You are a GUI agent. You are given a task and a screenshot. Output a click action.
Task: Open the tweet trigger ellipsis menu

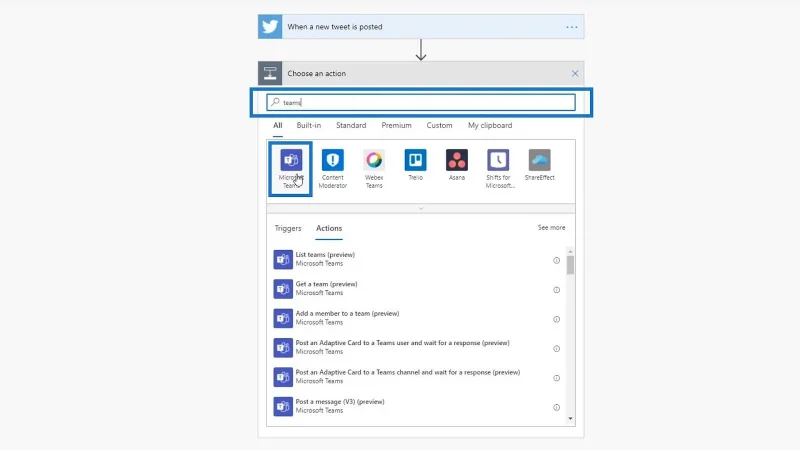(571, 27)
